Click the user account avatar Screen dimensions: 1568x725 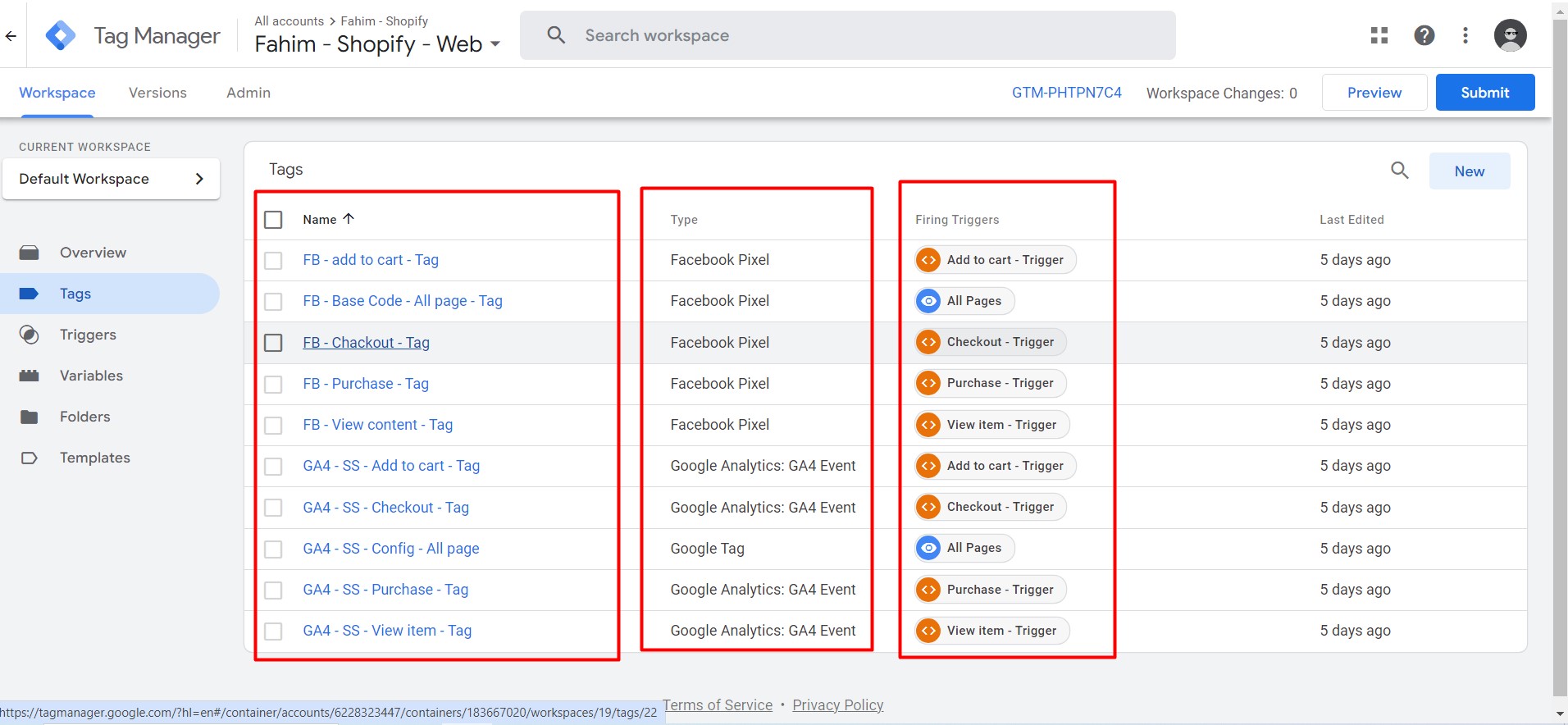pos(1511,35)
